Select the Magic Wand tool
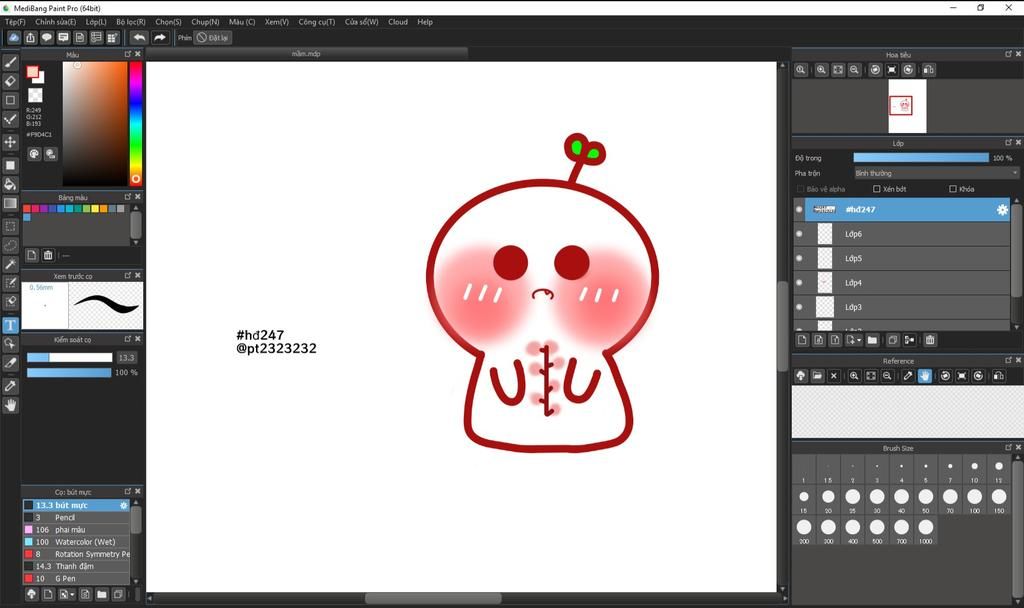The height and width of the screenshot is (608, 1024). point(10,264)
